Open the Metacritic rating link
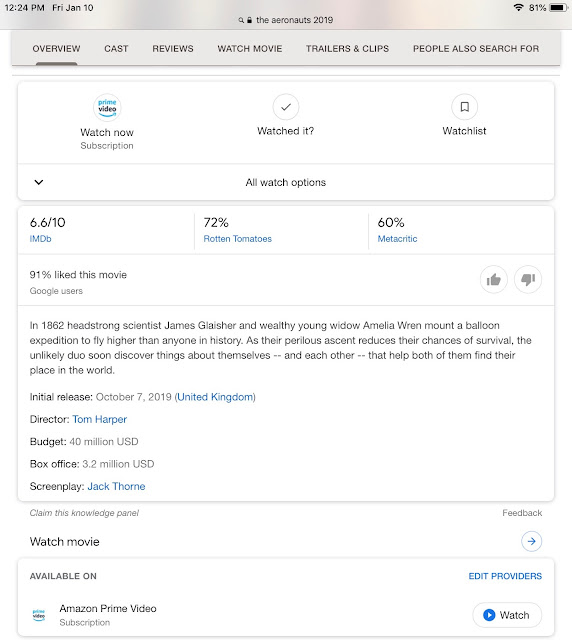 (x=397, y=239)
